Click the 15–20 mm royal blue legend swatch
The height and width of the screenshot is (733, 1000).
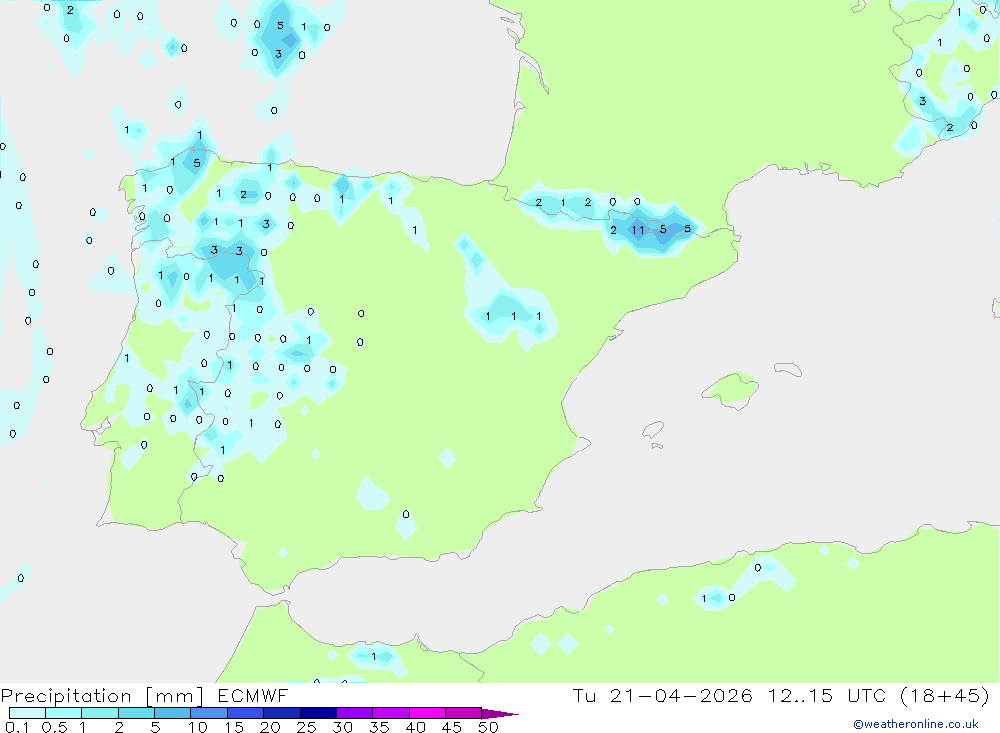coord(246,713)
